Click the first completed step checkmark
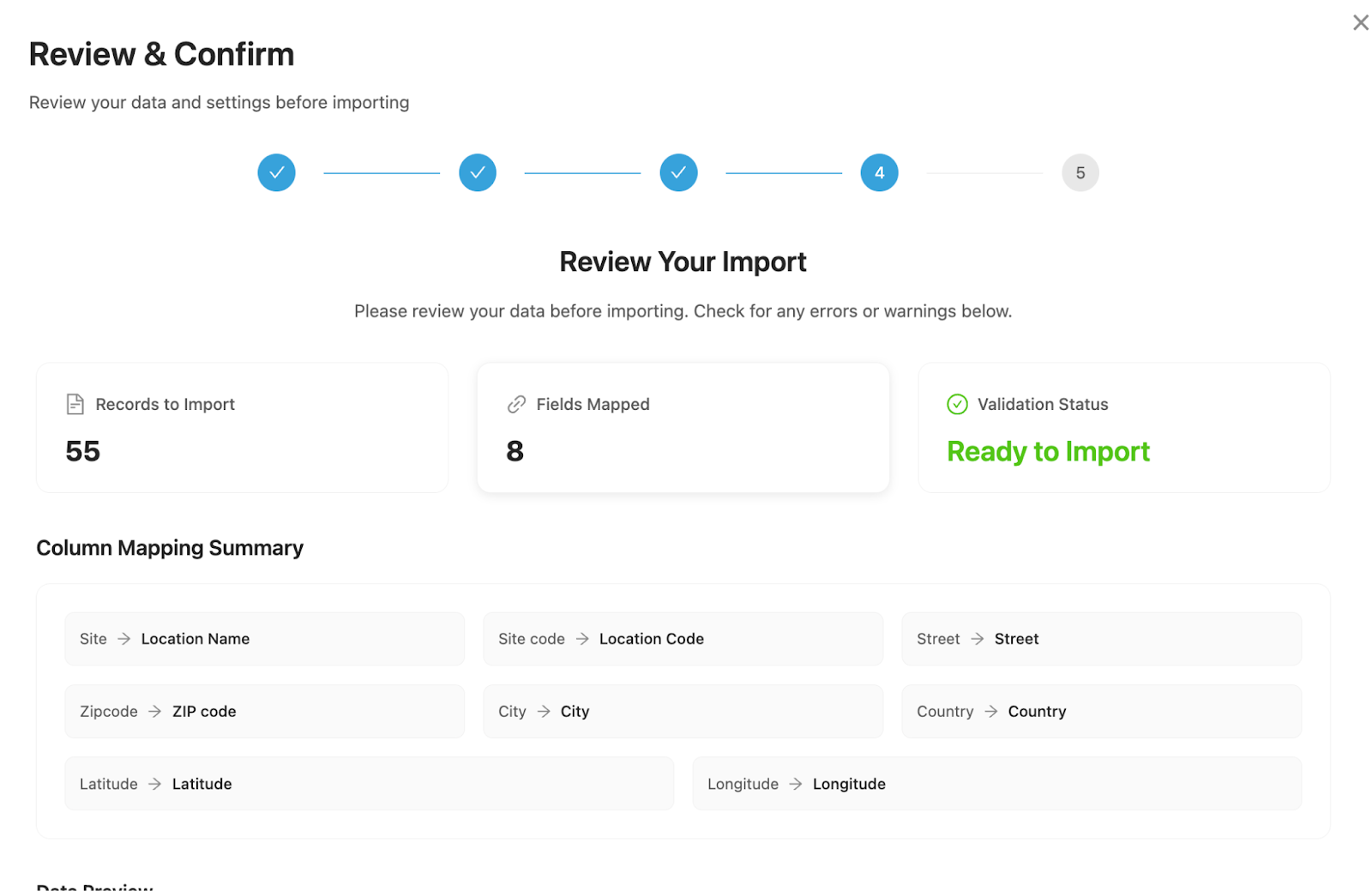 click(x=276, y=173)
